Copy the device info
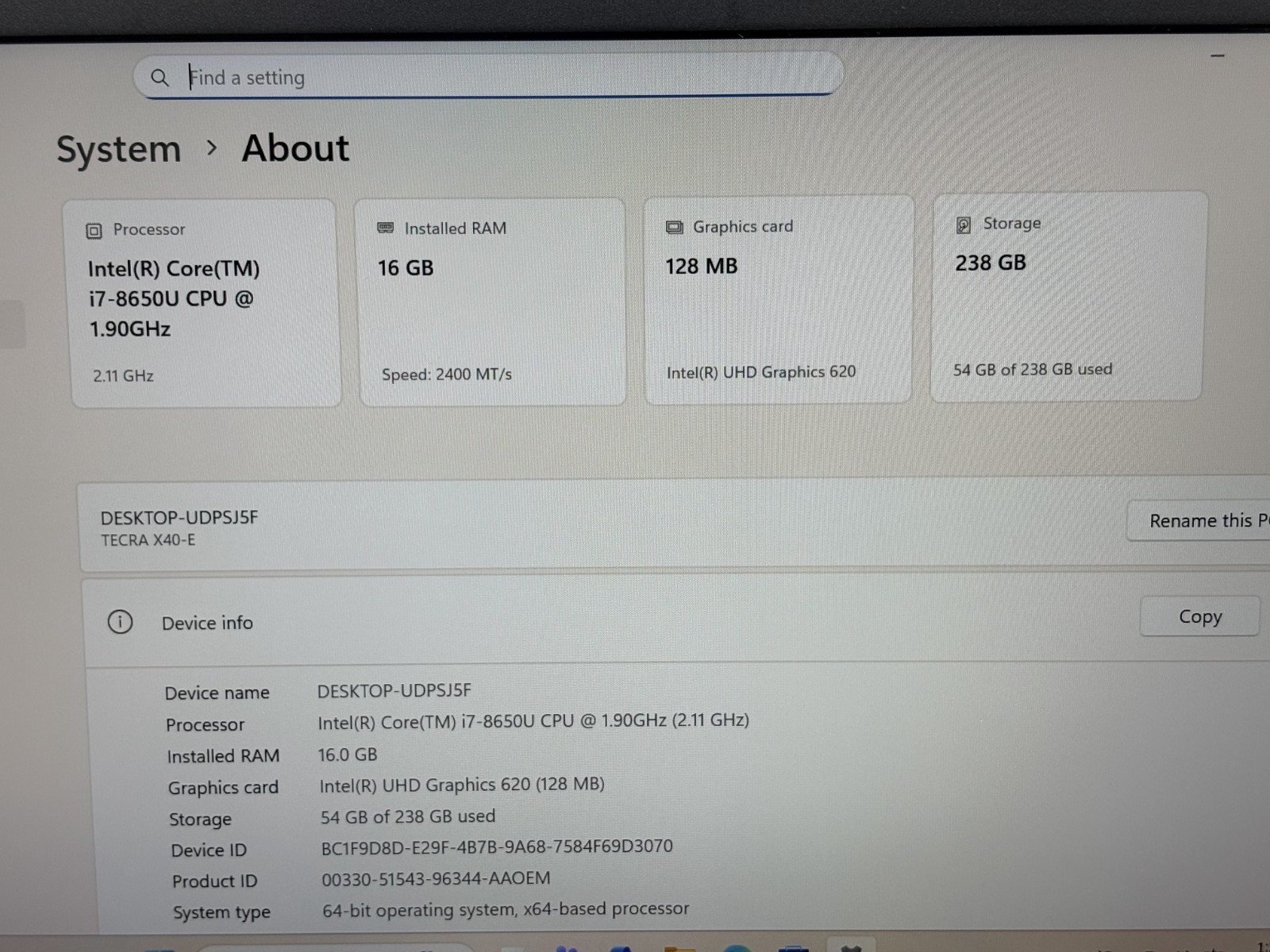This screenshot has height=952, width=1270. point(1200,616)
